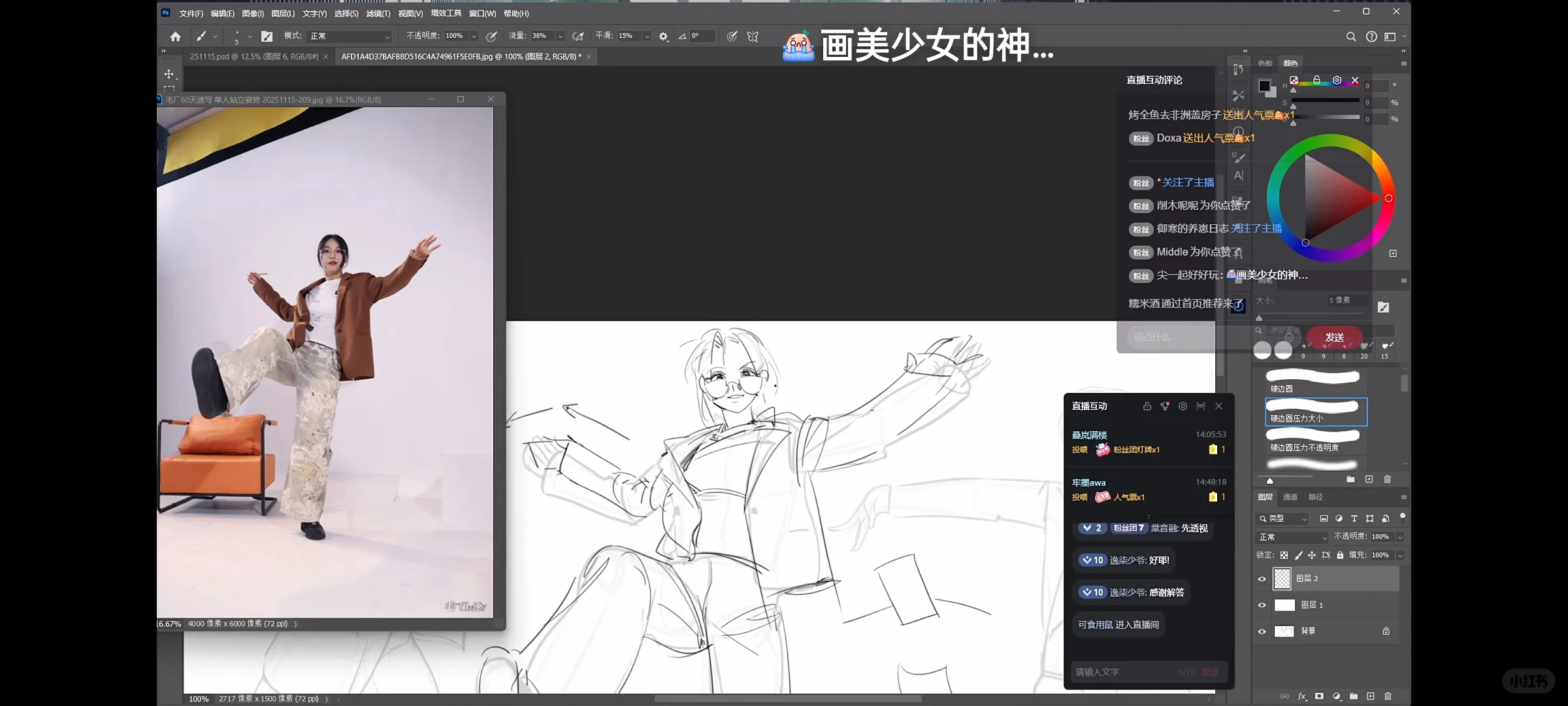The image size is (1568, 706).
Task: Open the brush 模式 blend mode dropdown
Action: tap(350, 37)
